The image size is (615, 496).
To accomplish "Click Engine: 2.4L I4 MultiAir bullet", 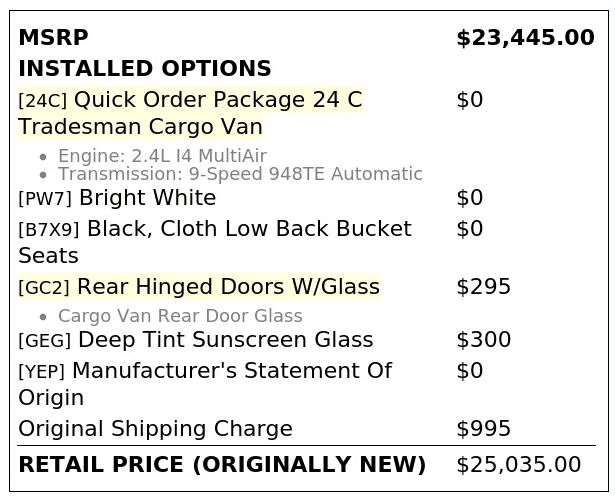I will point(162,156).
